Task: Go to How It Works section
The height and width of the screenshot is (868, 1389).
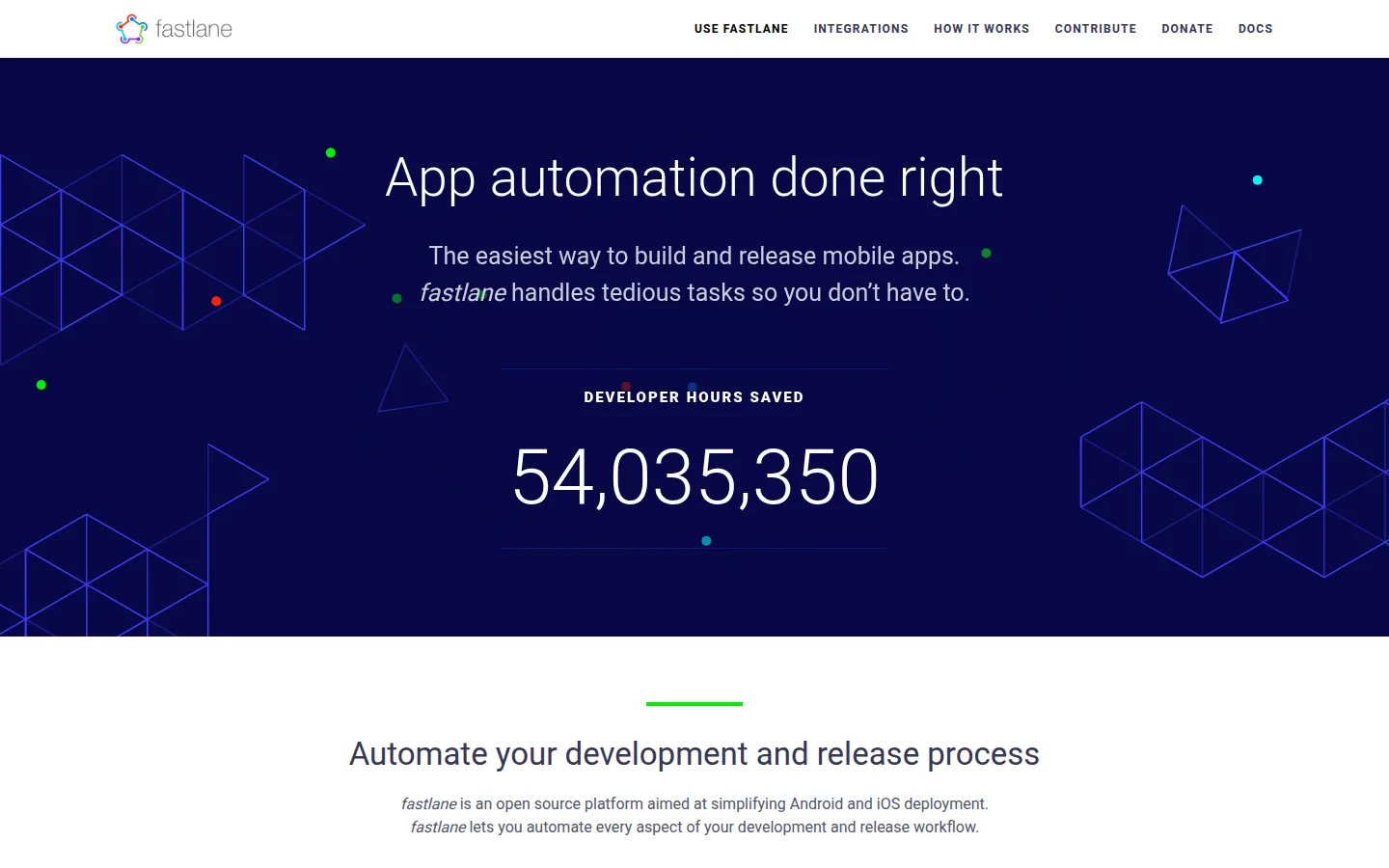Action: [981, 29]
